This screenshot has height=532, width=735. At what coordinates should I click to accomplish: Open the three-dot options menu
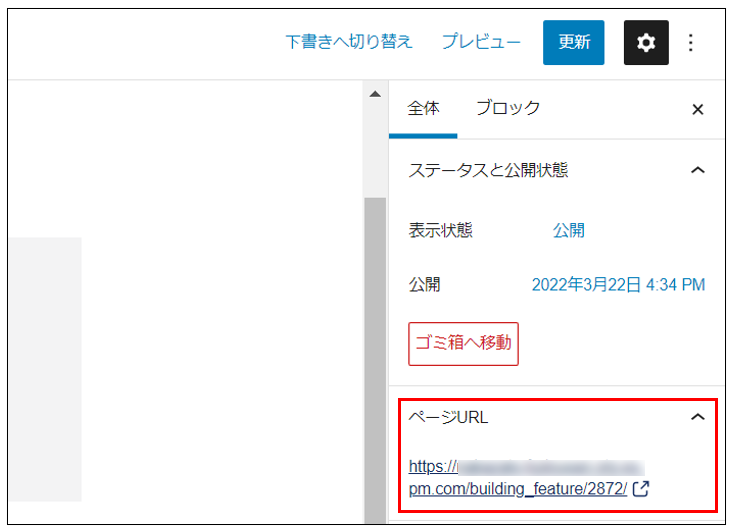click(690, 43)
